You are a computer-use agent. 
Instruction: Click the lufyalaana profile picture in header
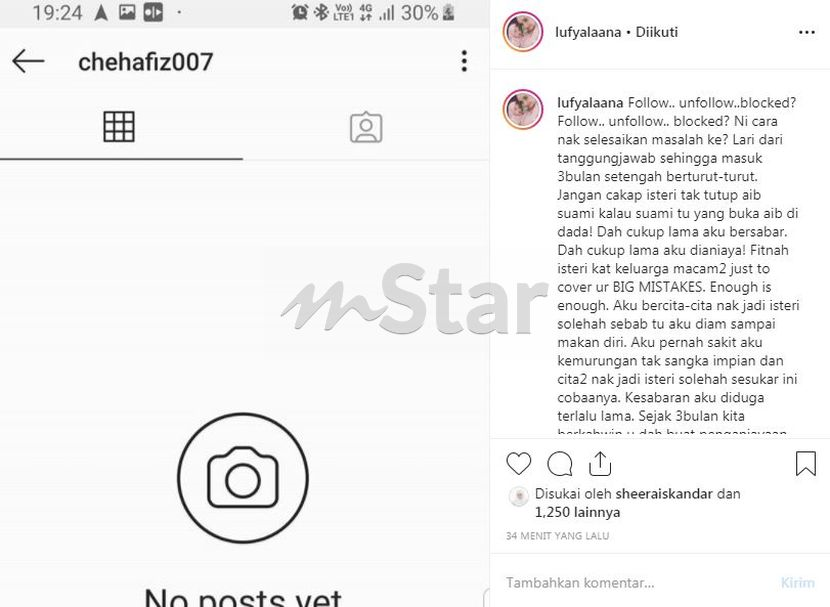pyautogui.click(x=523, y=32)
